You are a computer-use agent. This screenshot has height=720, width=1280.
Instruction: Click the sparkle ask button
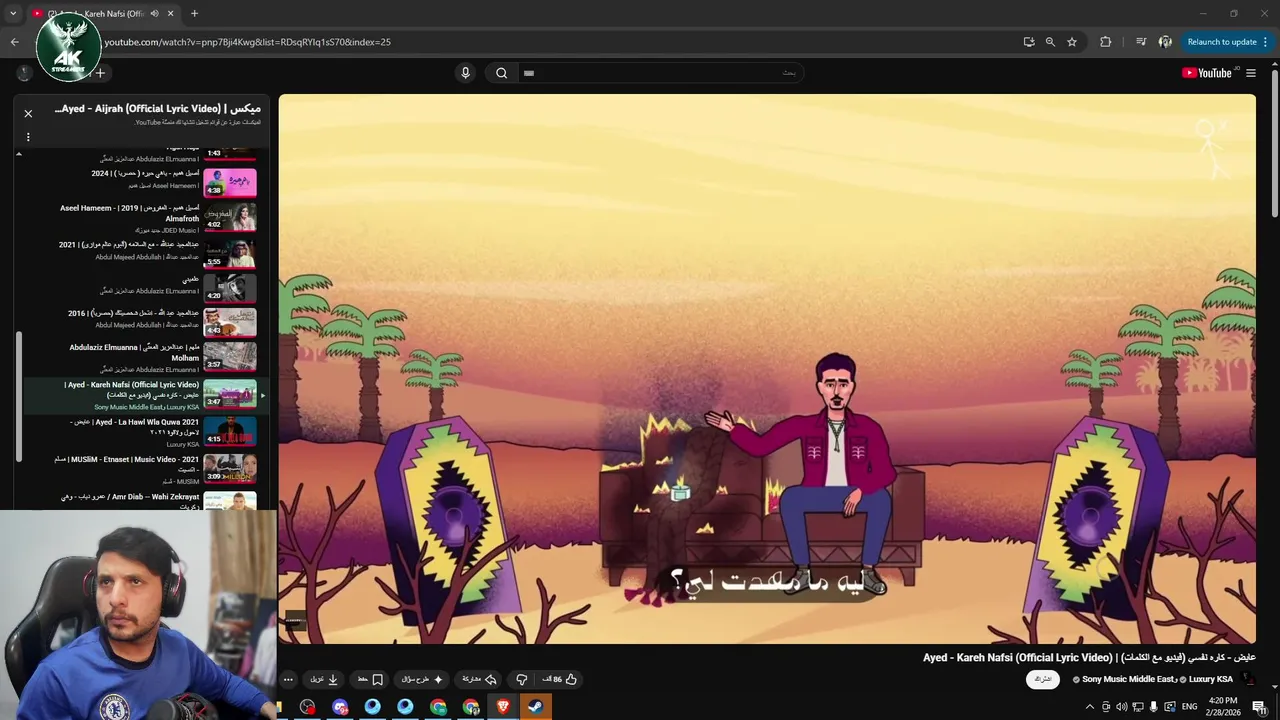pyautogui.click(x=422, y=679)
